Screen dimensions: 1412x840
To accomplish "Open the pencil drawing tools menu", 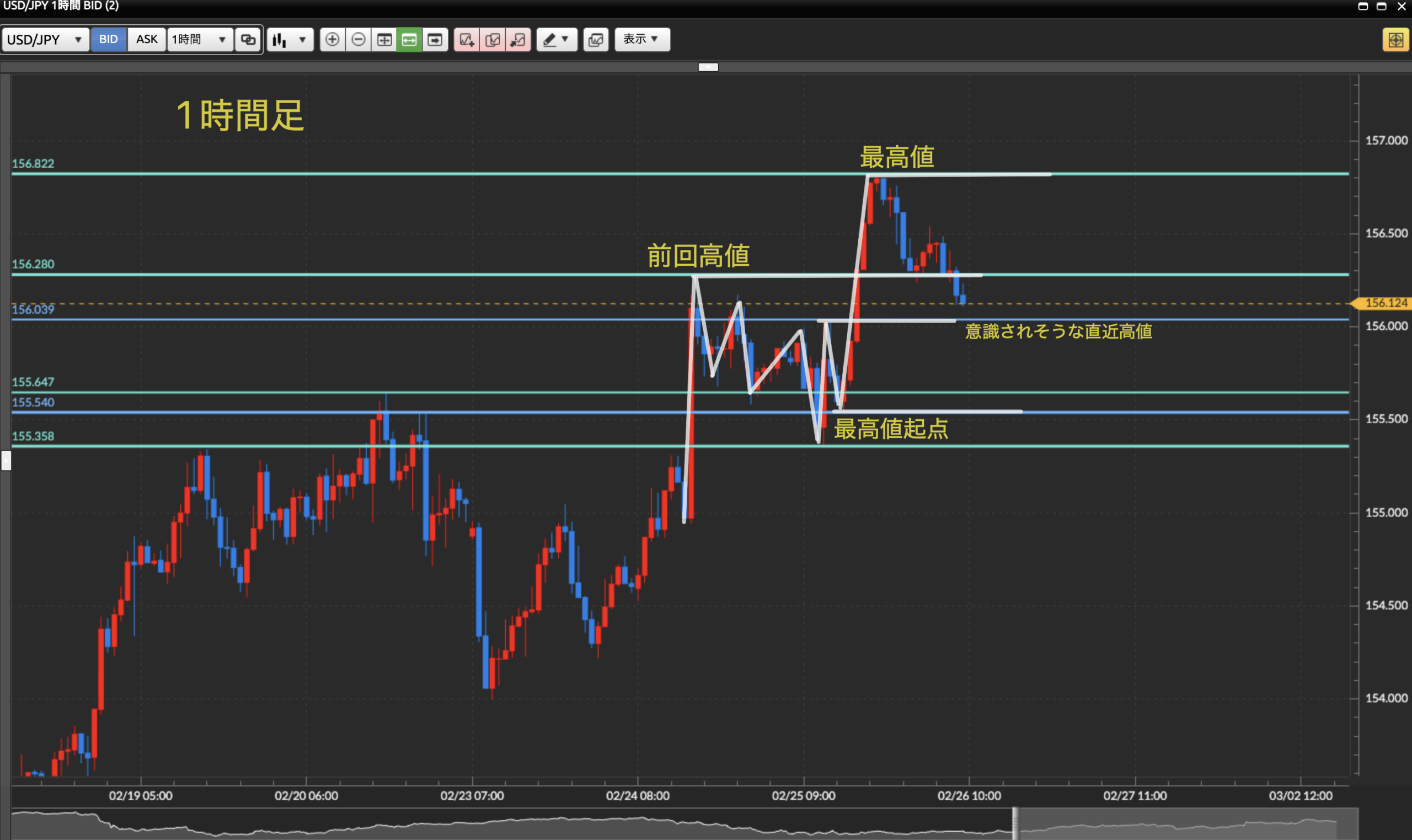I will tap(557, 40).
